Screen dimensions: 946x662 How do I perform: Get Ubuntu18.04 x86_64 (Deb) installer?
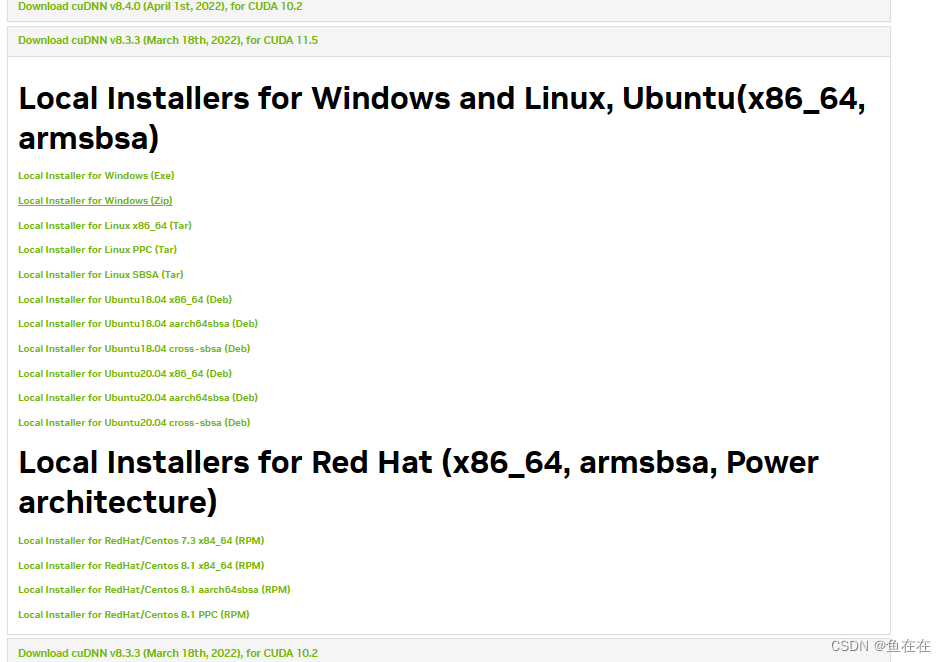(x=125, y=299)
